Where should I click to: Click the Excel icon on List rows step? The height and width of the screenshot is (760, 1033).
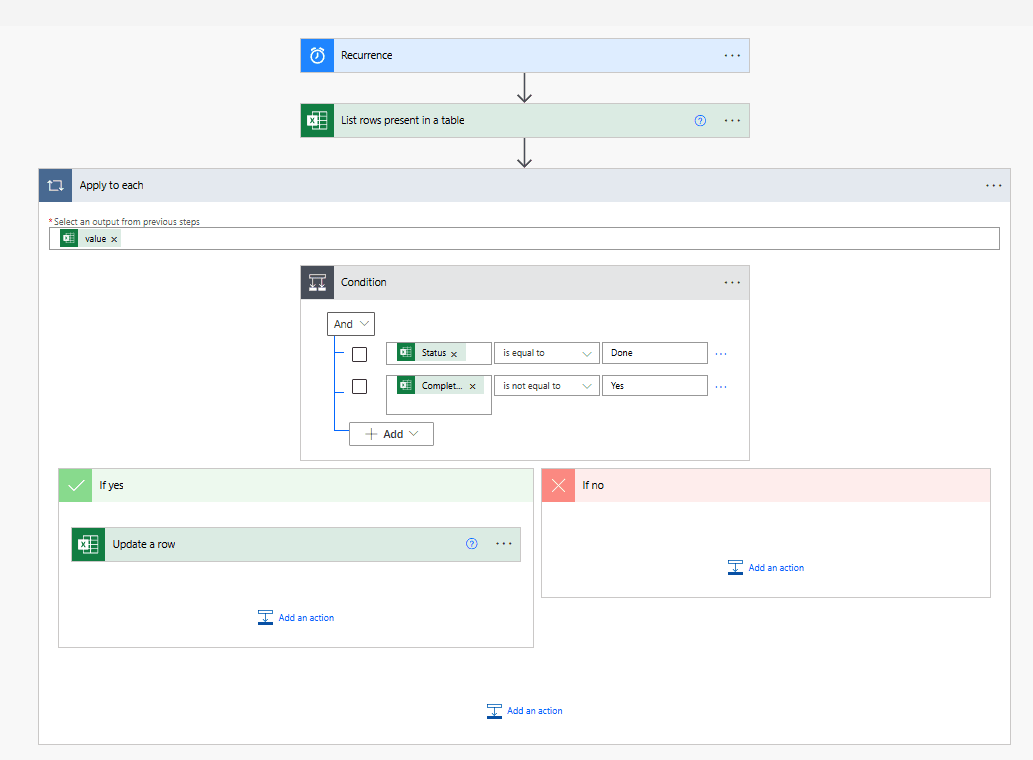(x=316, y=120)
